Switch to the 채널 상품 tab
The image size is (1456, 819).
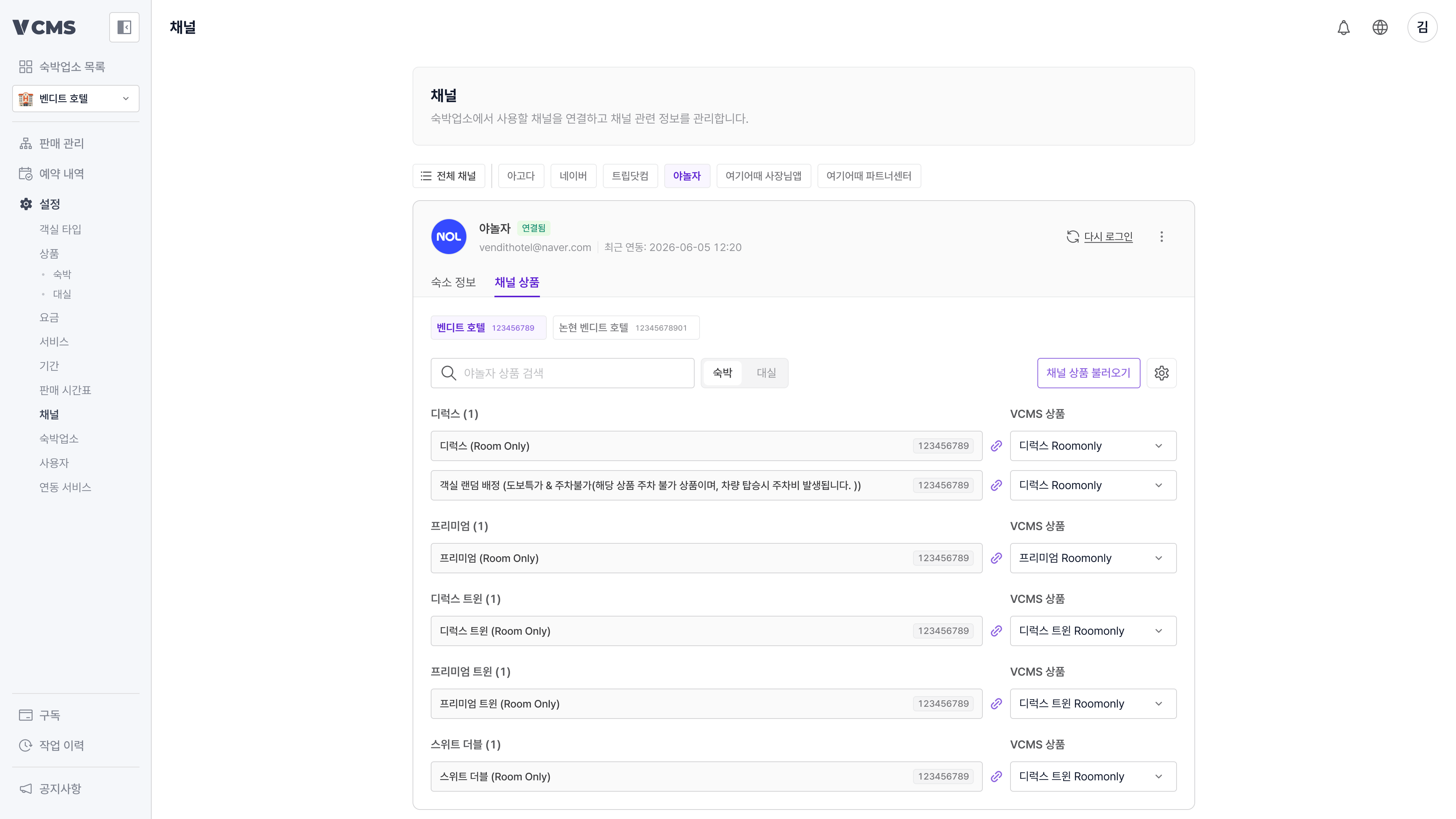[516, 282]
